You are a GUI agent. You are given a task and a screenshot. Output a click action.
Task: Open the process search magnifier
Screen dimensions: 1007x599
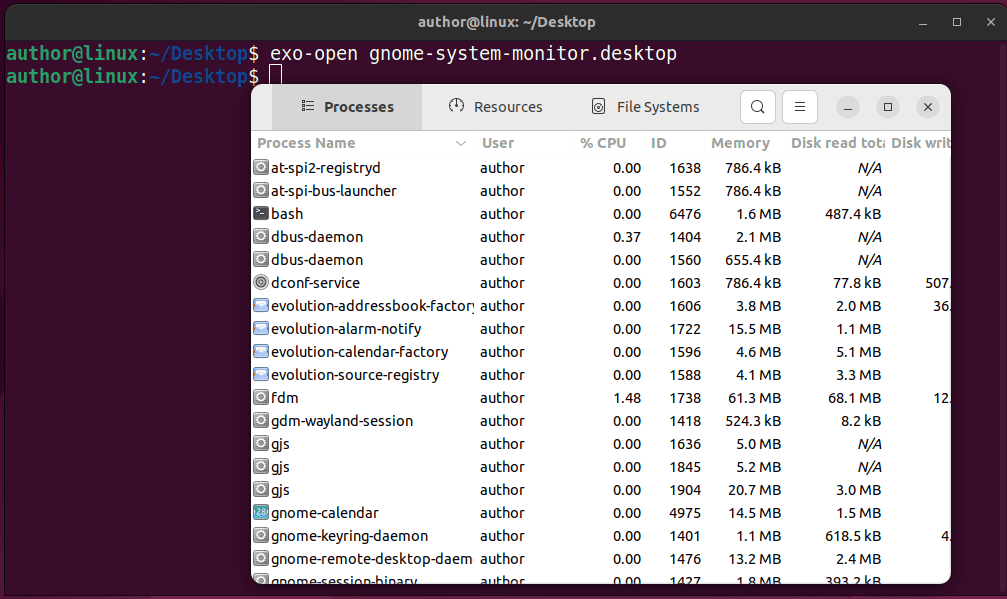(x=757, y=107)
